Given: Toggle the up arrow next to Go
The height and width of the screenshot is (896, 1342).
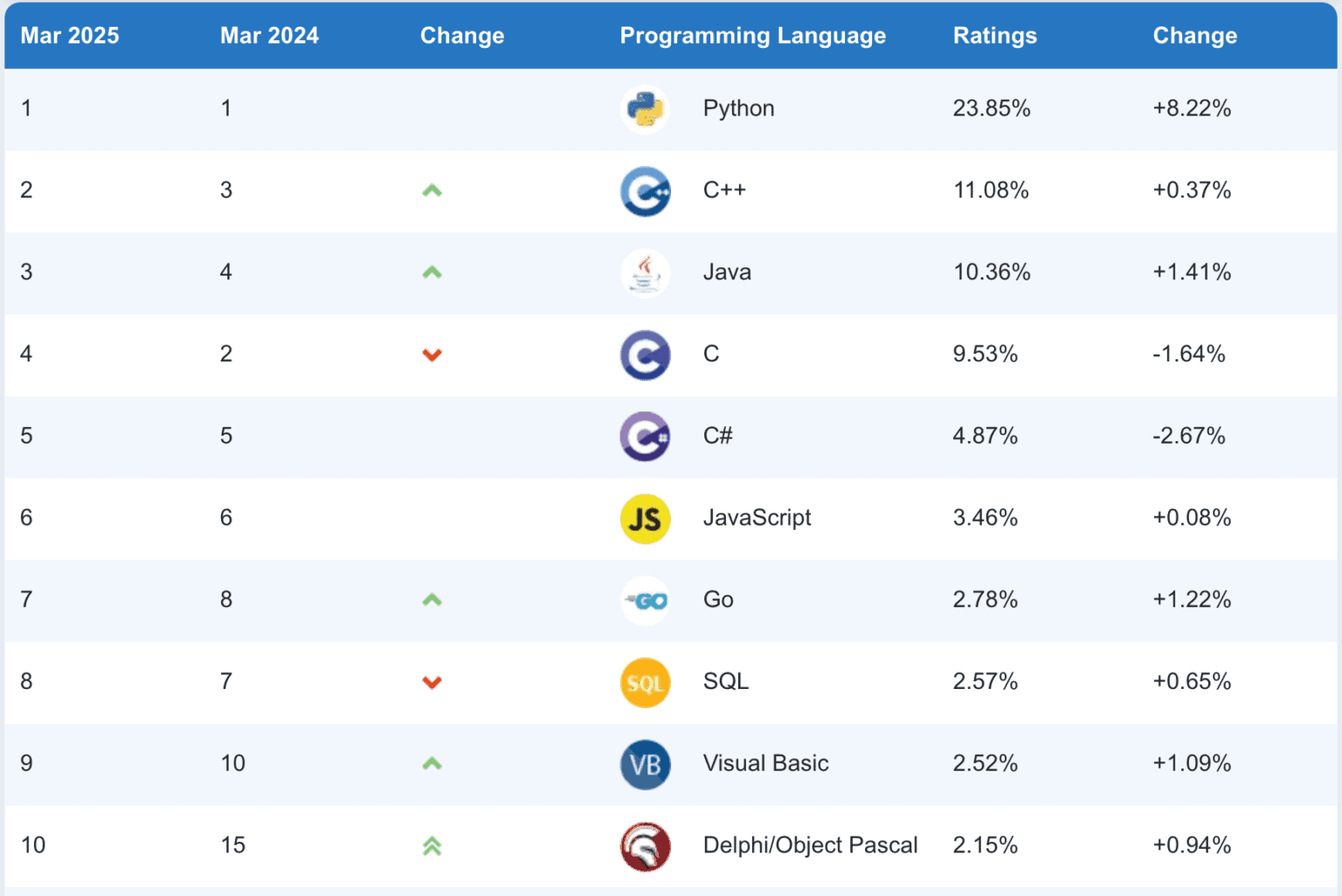Looking at the screenshot, I should coord(432,600).
